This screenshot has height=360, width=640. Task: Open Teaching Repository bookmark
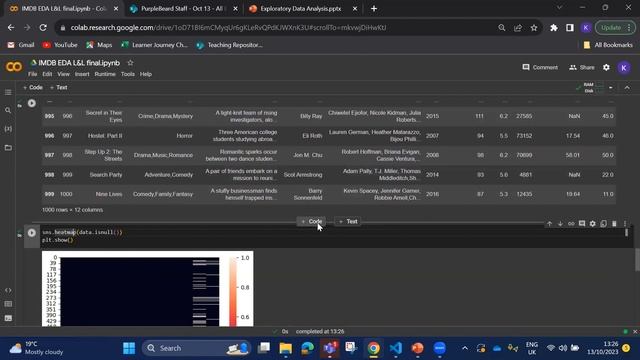pos(229,45)
